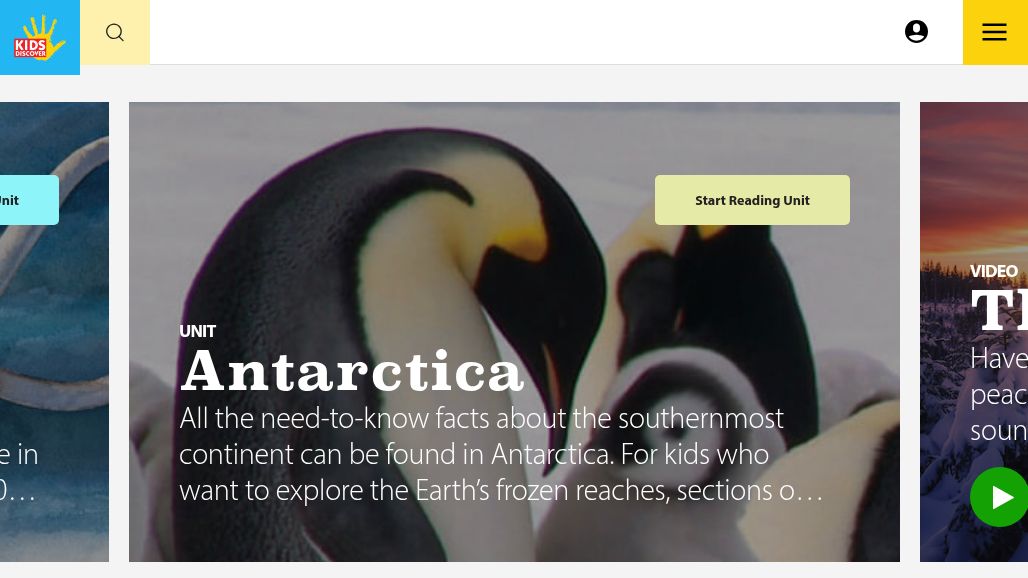This screenshot has height=578, width=1028.
Task: Click the video description text on right card
Action: click(x=999, y=395)
